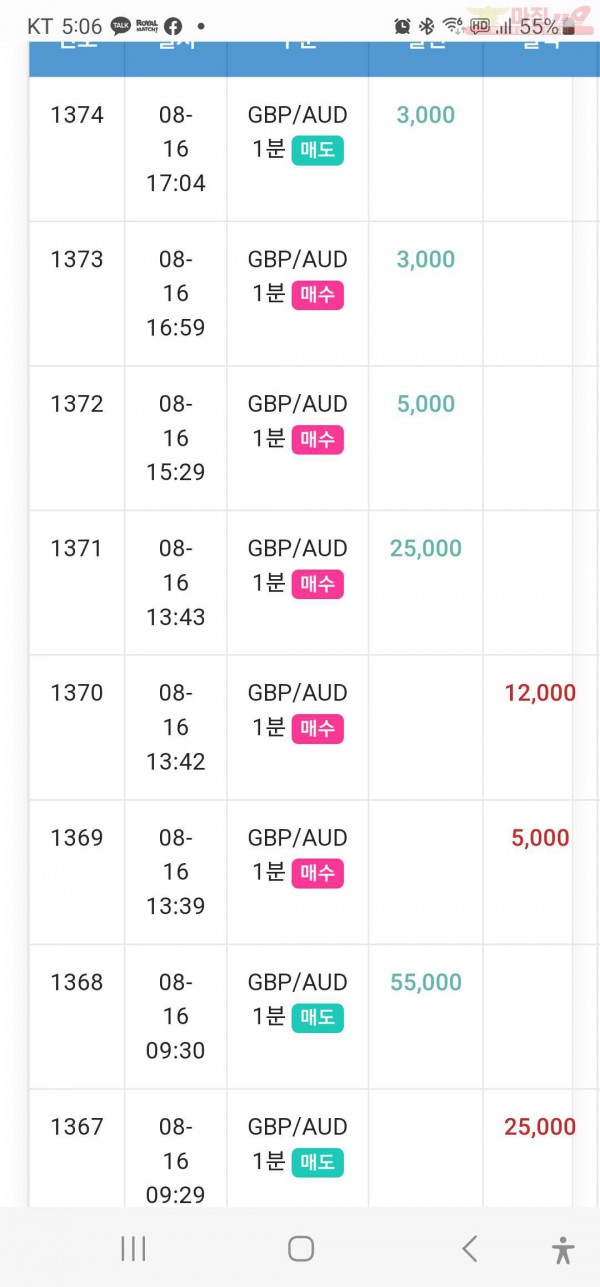Viewport: 600px width, 1287px height.
Task: Select the 25,000 green amount in row 1371
Action: (x=426, y=548)
